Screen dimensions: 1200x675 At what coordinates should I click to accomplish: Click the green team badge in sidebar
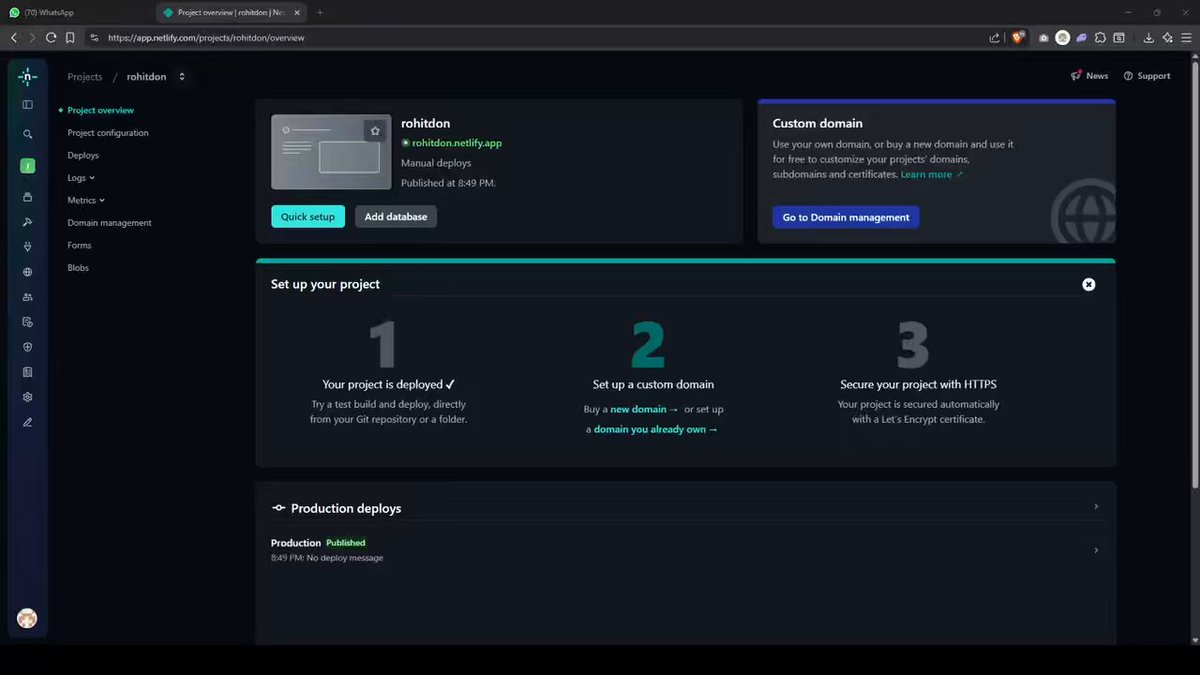(x=28, y=166)
